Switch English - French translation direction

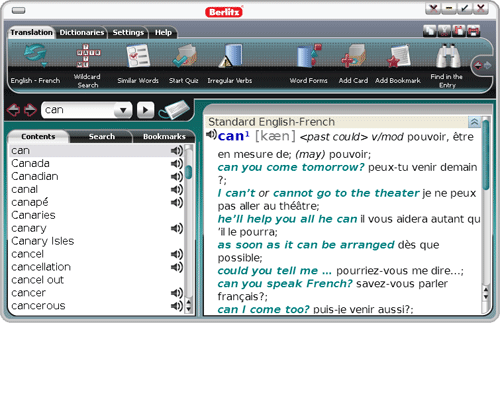pos(35,63)
